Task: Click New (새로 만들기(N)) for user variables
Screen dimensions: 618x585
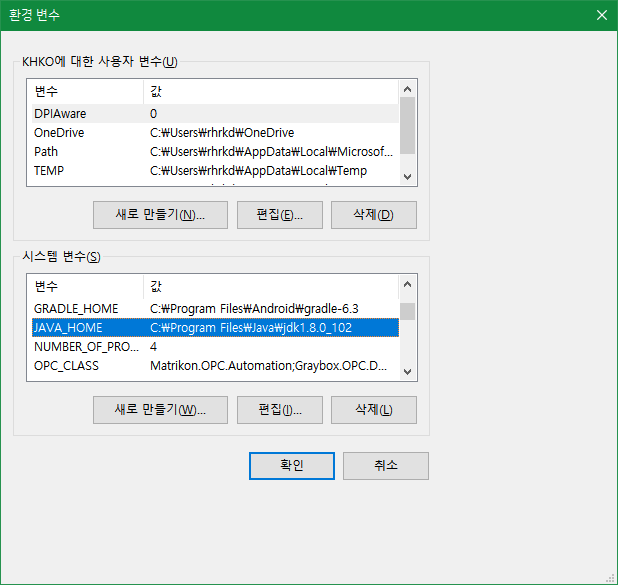Action: (160, 215)
